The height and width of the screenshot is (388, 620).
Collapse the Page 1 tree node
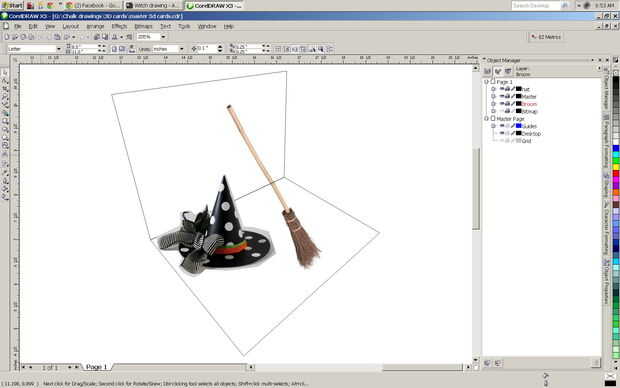click(486, 81)
